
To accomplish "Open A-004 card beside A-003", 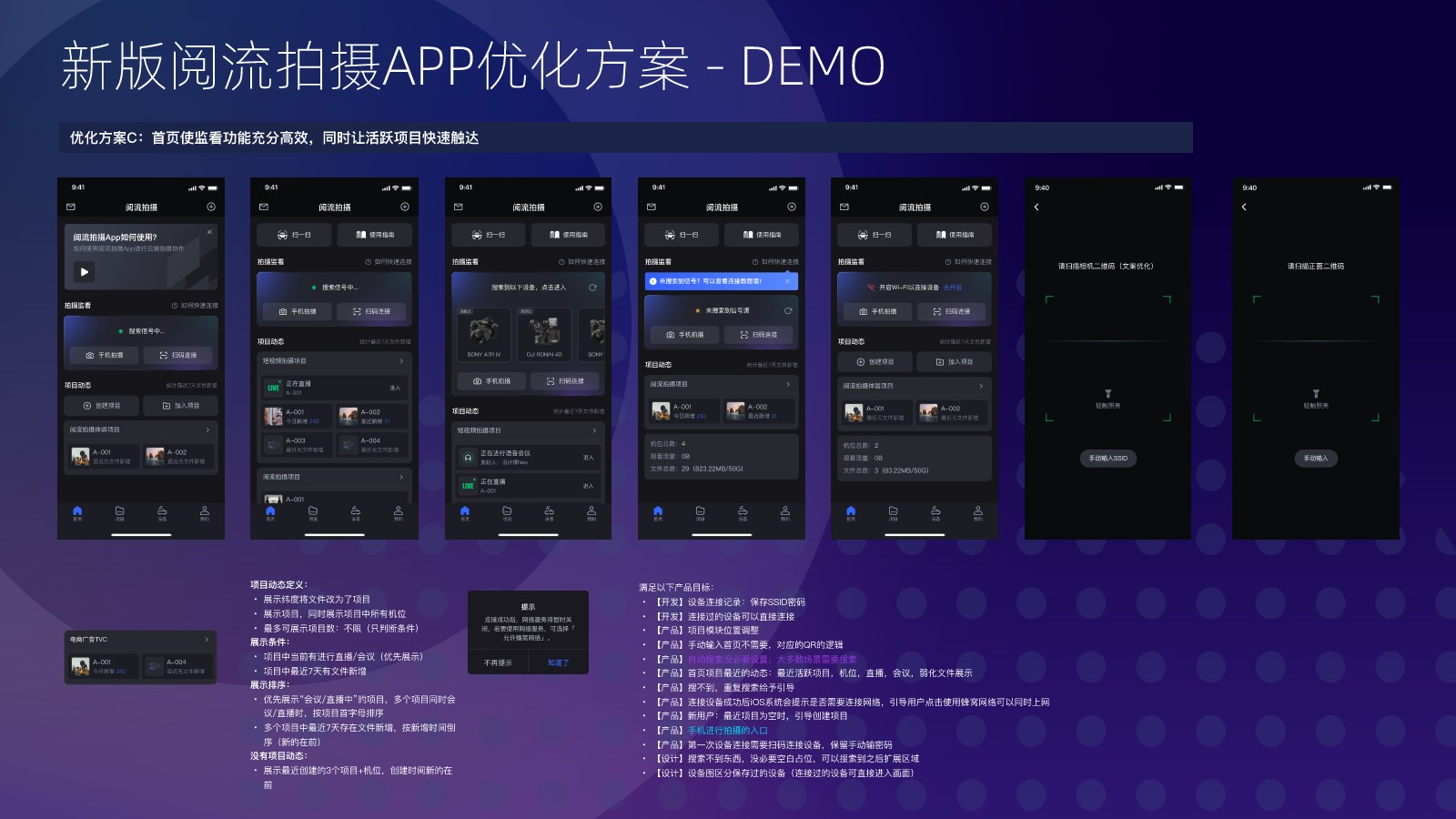I will coord(370,445).
